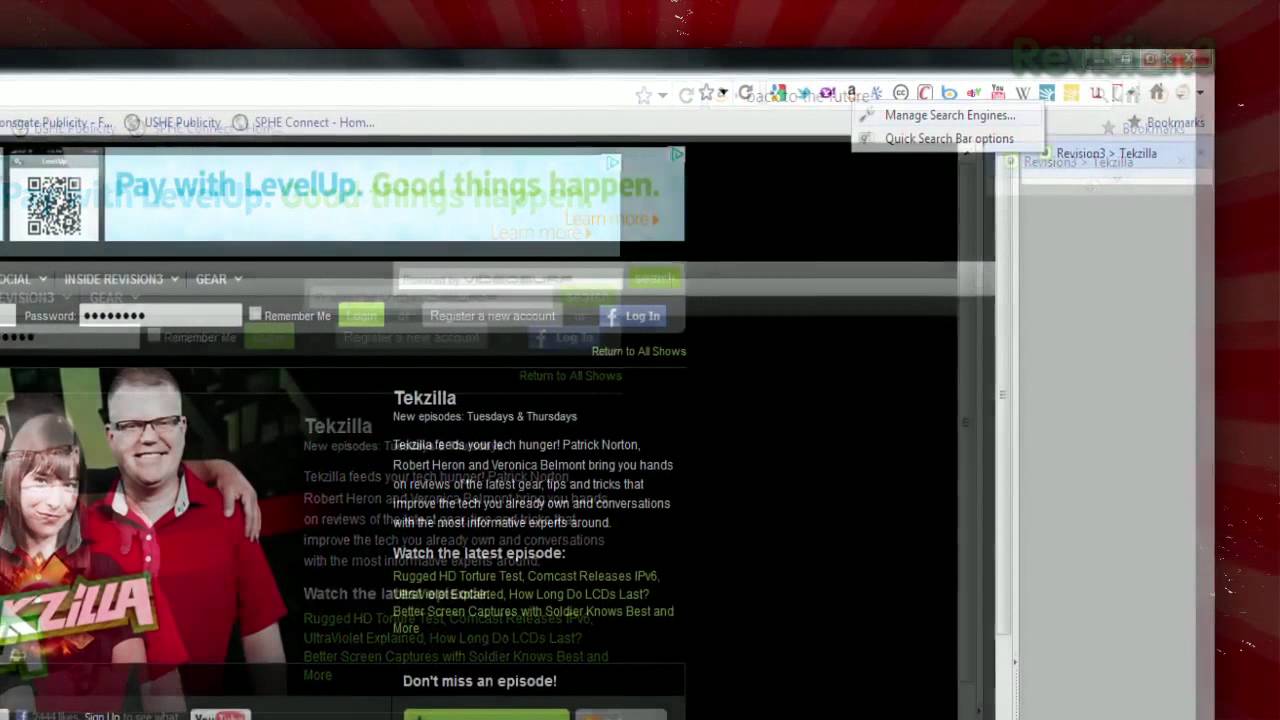Image resolution: width=1280 pixels, height=720 pixels.
Task: Click the Password input field
Action: click(x=160, y=315)
